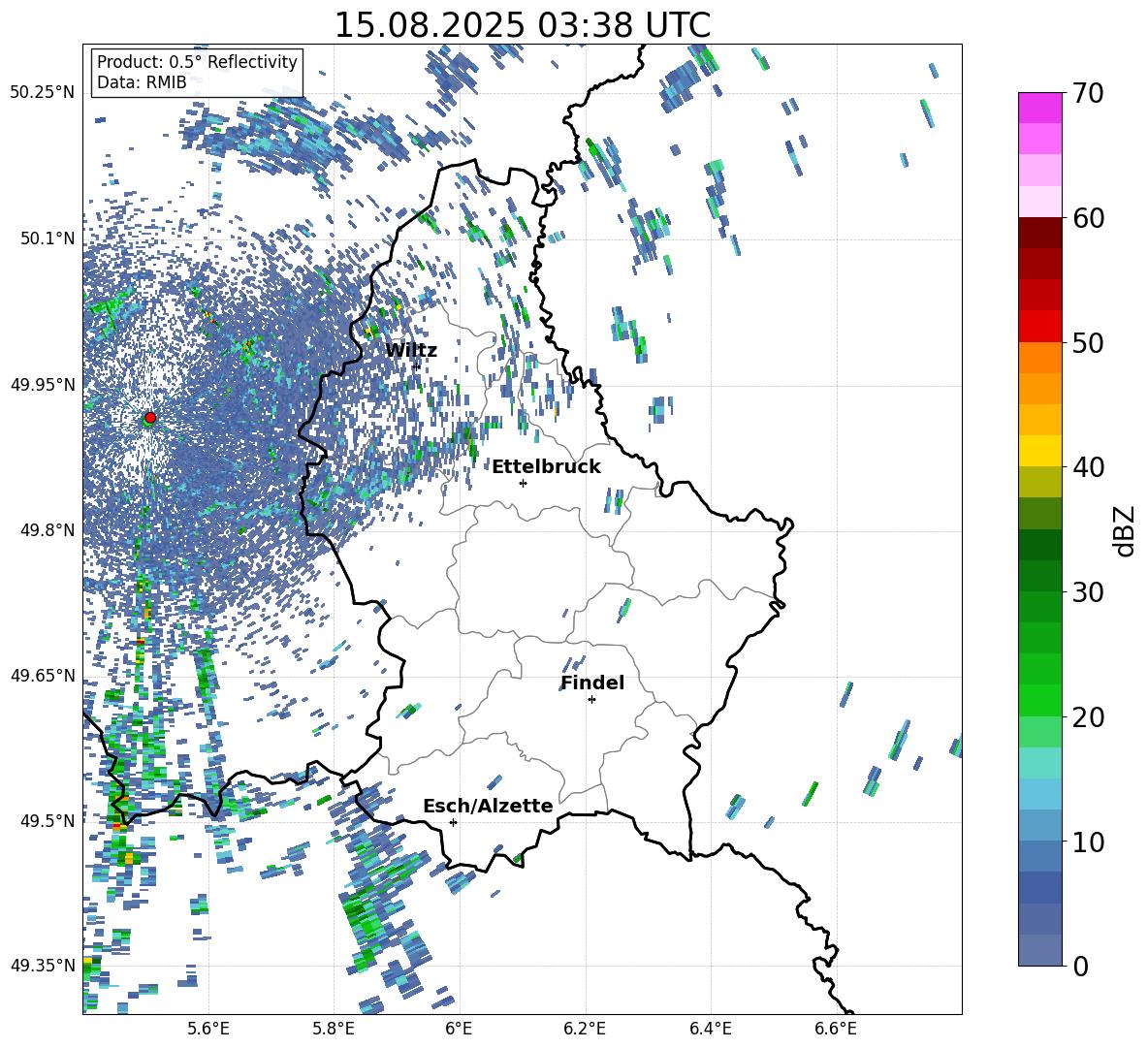Click the 49.5°N latitude label
Screen dimensions: 1148x1048
click(x=48, y=821)
